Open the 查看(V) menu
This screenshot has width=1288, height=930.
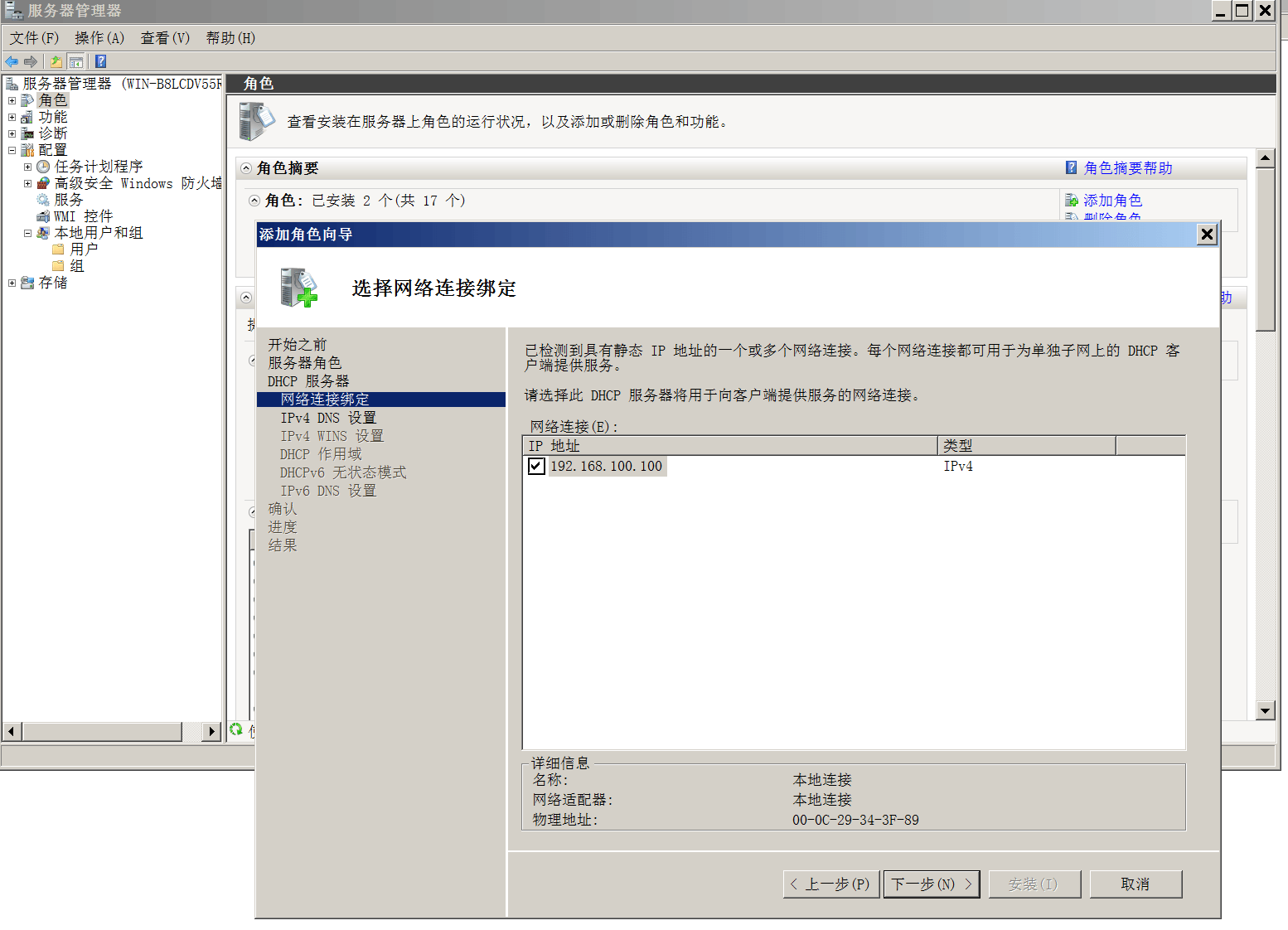click(x=165, y=38)
